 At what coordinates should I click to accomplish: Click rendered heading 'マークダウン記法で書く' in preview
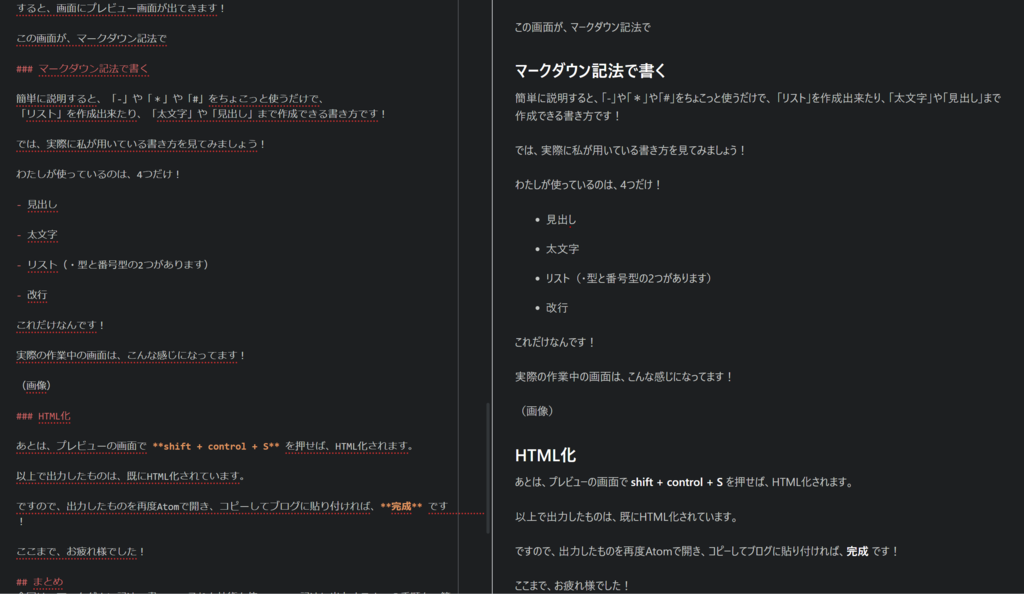point(590,70)
